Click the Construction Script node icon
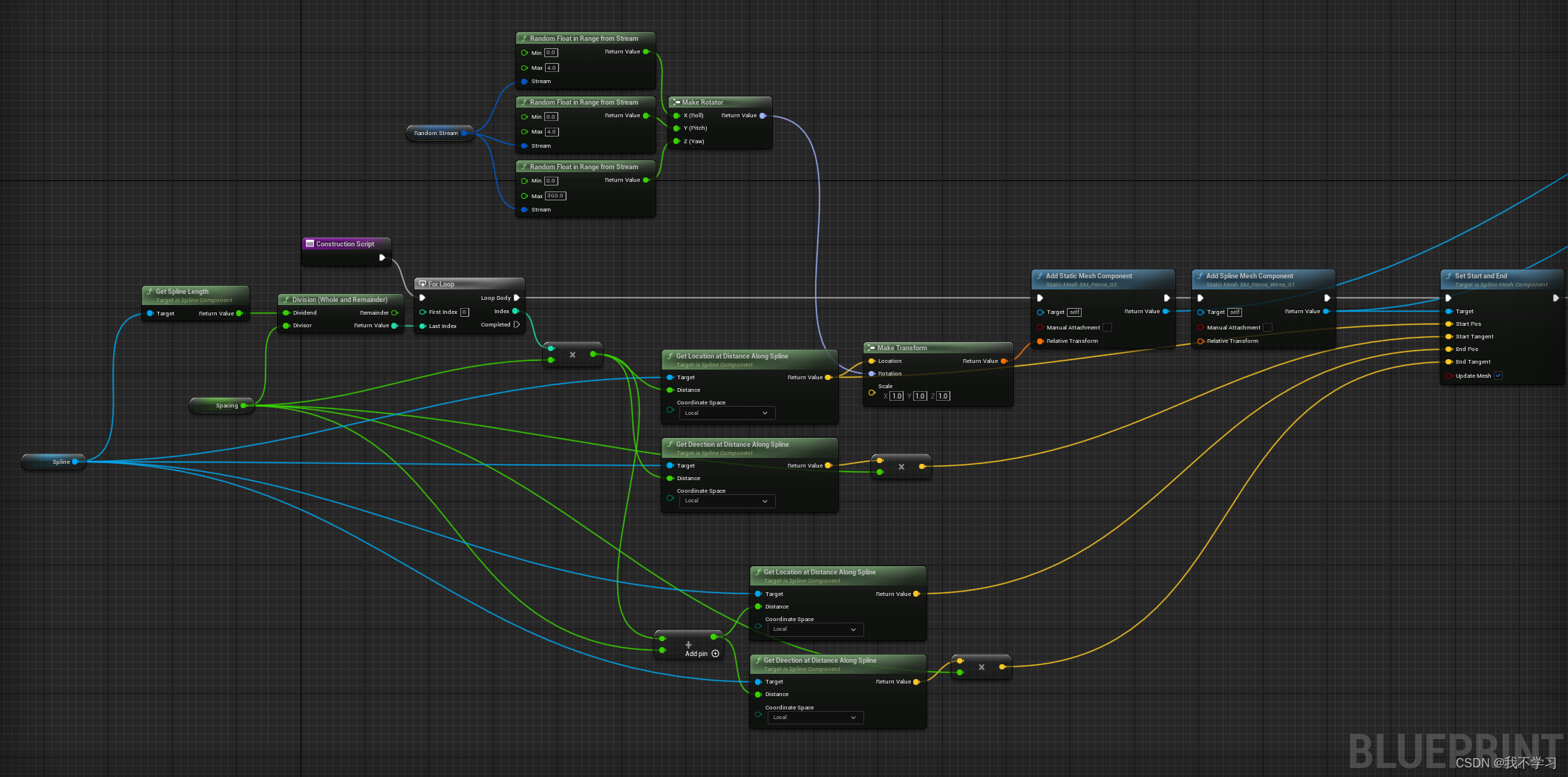The image size is (1568, 777). (x=310, y=243)
